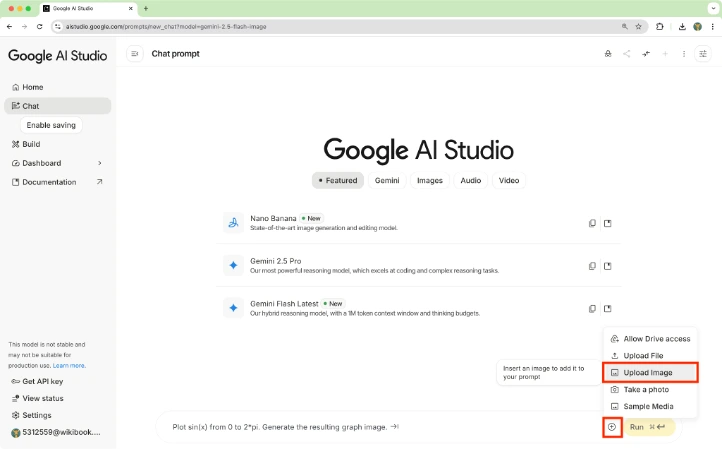
Task: View site information icon in address bar
Action: pos(58,27)
